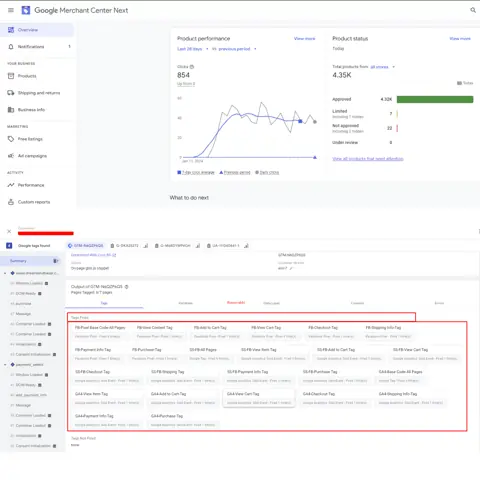The image size is (480, 480).
Task: Click the Shipping and returns truck icon
Action: click(11, 93)
